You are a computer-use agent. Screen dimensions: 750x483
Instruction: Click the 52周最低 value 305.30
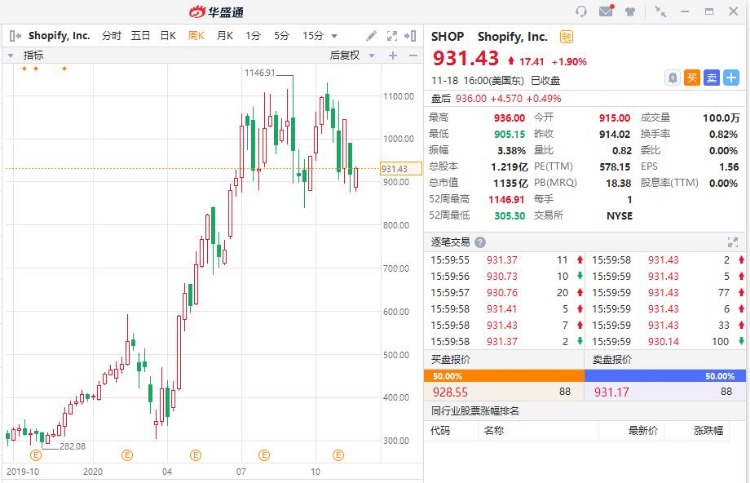[x=509, y=216]
